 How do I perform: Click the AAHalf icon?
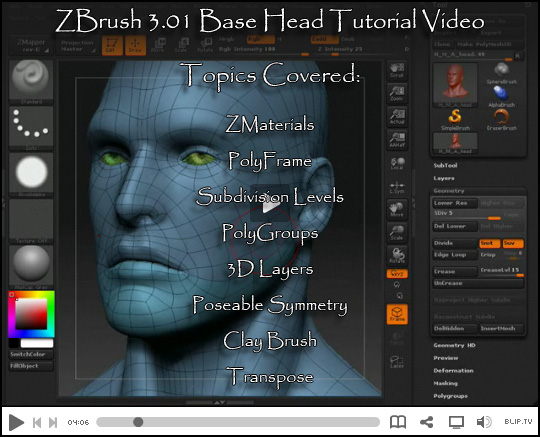pyautogui.click(x=397, y=140)
